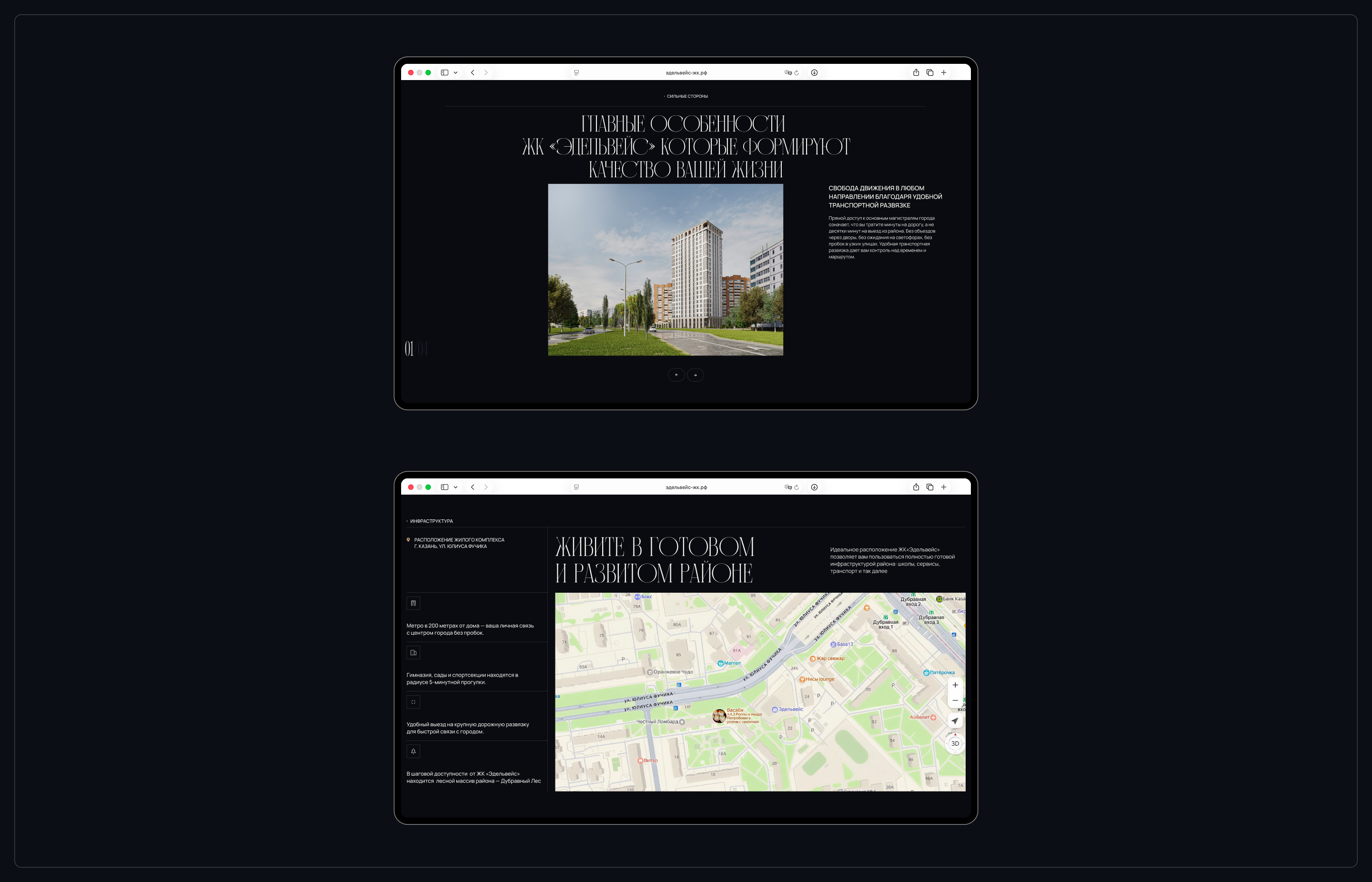Screen dimensions: 1372x882
Task: Click эдельвейс-жк.рф address bar in map browser
Action: (686, 487)
